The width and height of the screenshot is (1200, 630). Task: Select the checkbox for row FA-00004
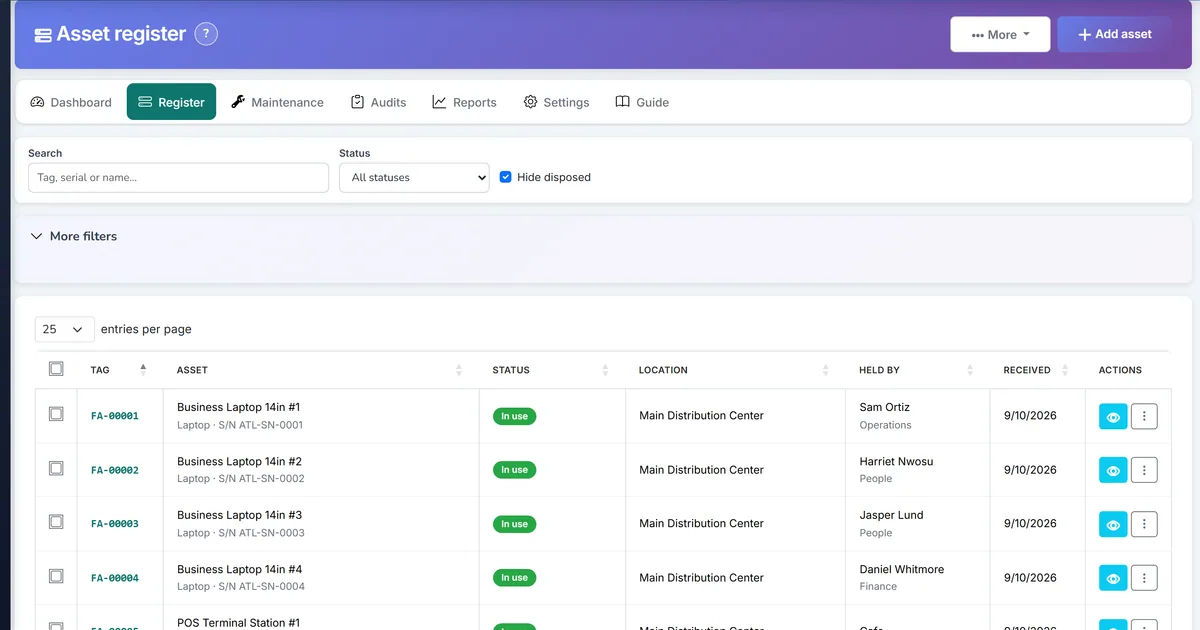pos(56,576)
